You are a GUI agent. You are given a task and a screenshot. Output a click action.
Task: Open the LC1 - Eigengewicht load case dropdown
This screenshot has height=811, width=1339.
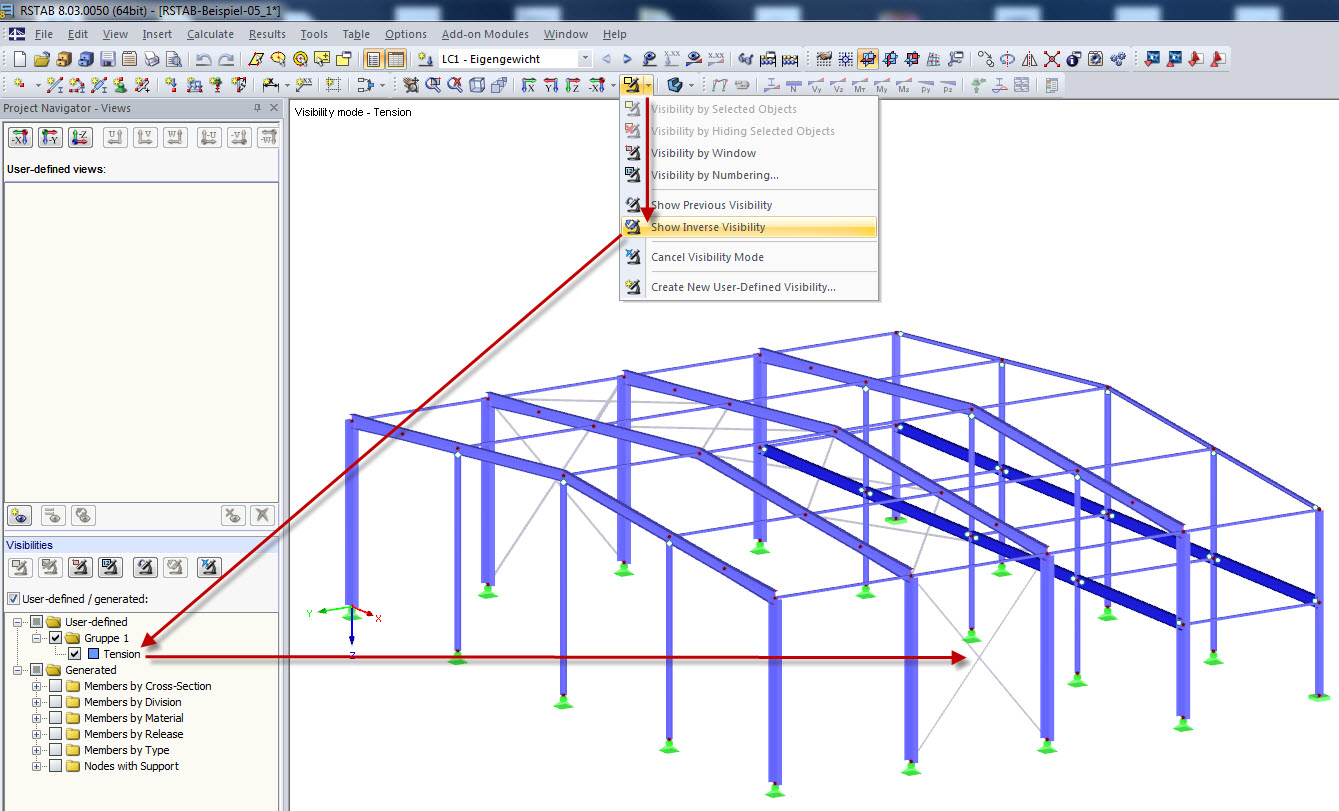coord(585,59)
